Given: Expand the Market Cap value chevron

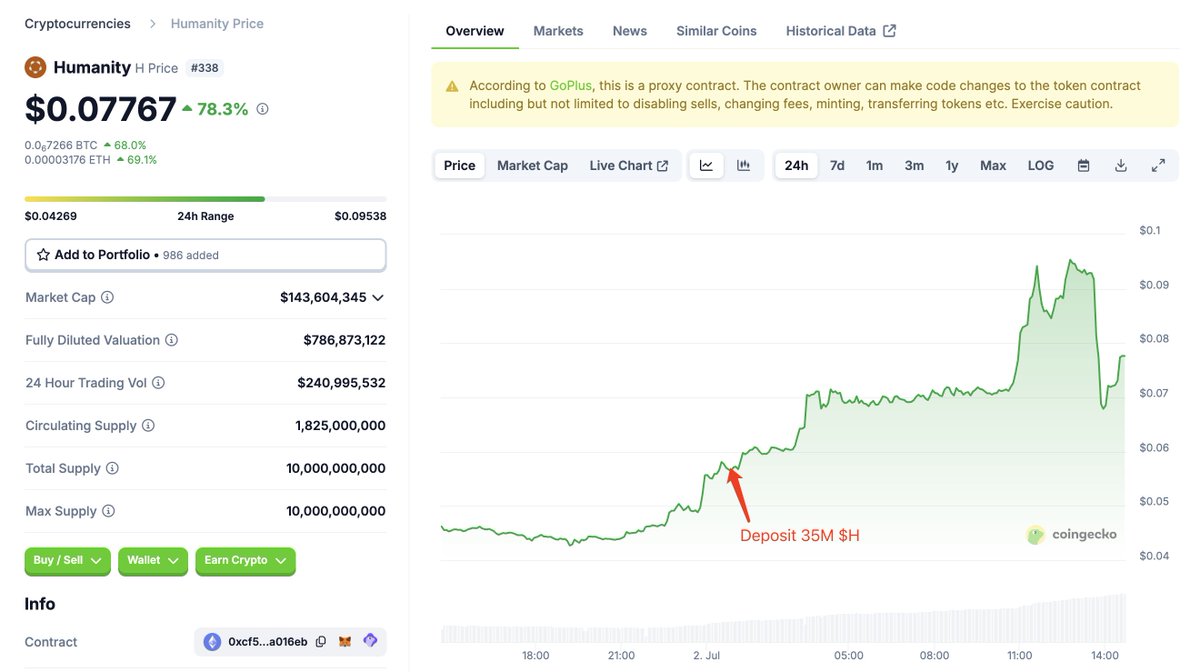Looking at the screenshot, I should [378, 297].
